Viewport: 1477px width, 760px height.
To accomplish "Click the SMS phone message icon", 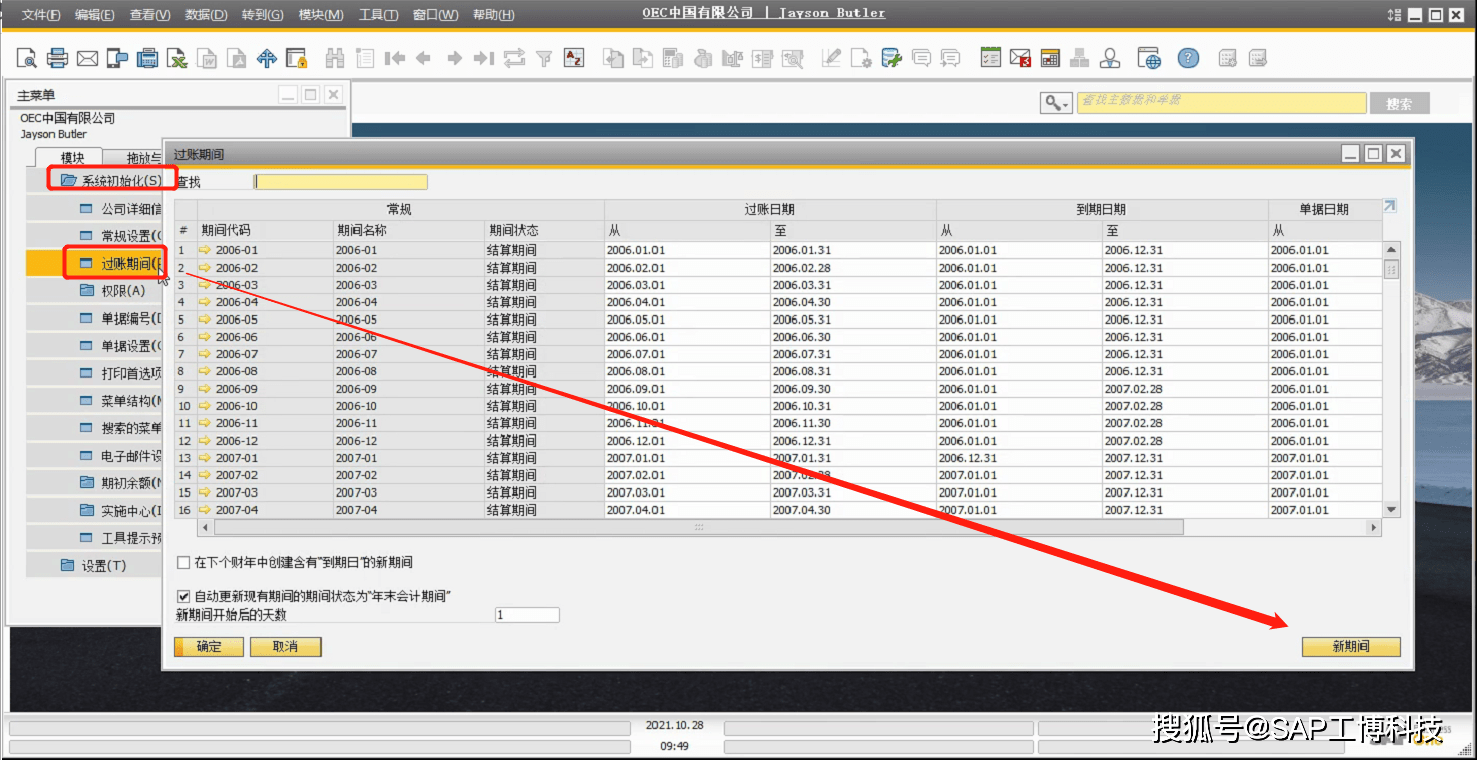I will click(117, 58).
